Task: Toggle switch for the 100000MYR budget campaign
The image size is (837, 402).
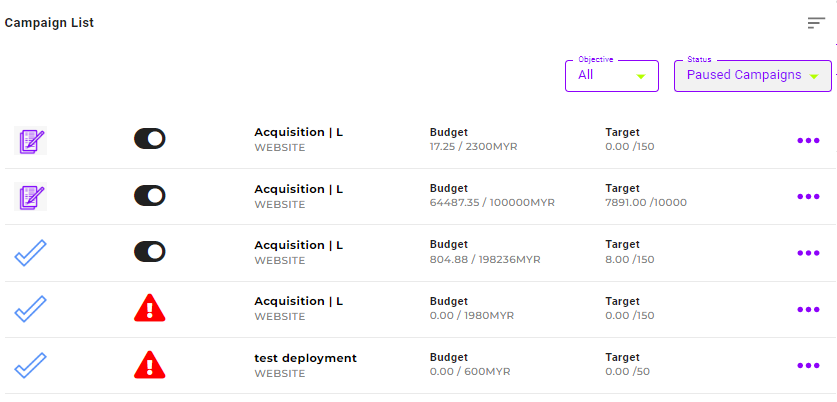Action: [x=149, y=196]
